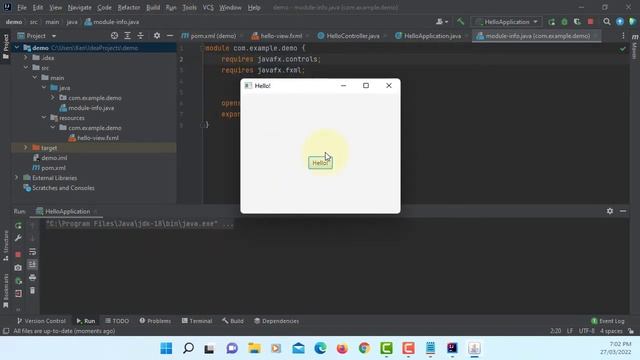The width and height of the screenshot is (640, 360).
Task: Open the Problems tool window
Action: [x=155, y=321]
